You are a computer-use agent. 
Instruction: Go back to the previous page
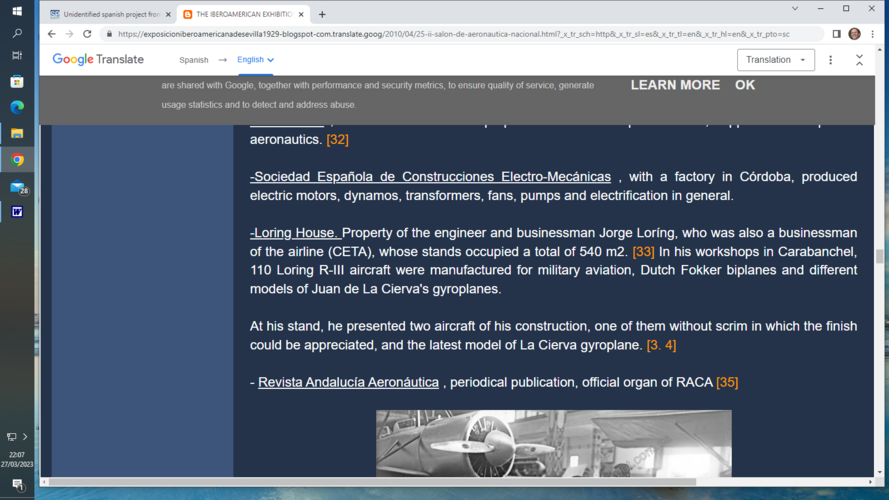(52, 34)
